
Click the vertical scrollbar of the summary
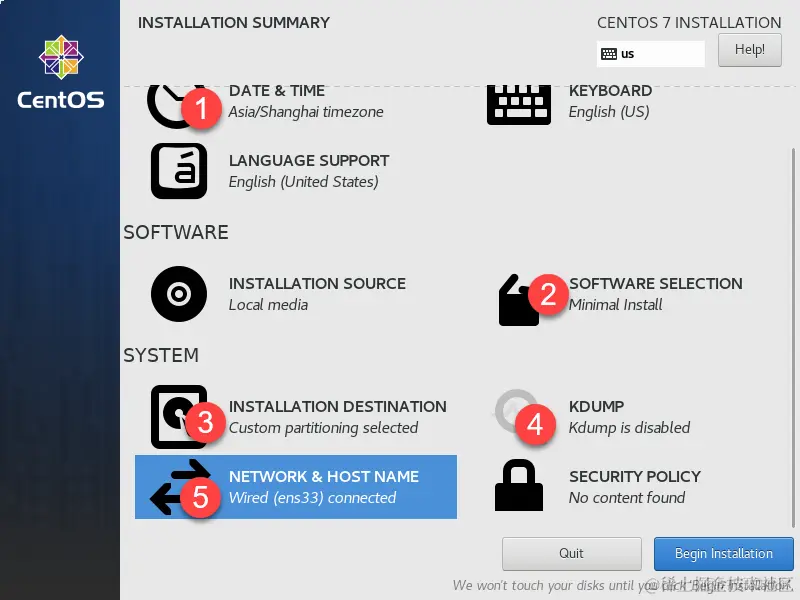[793, 338]
